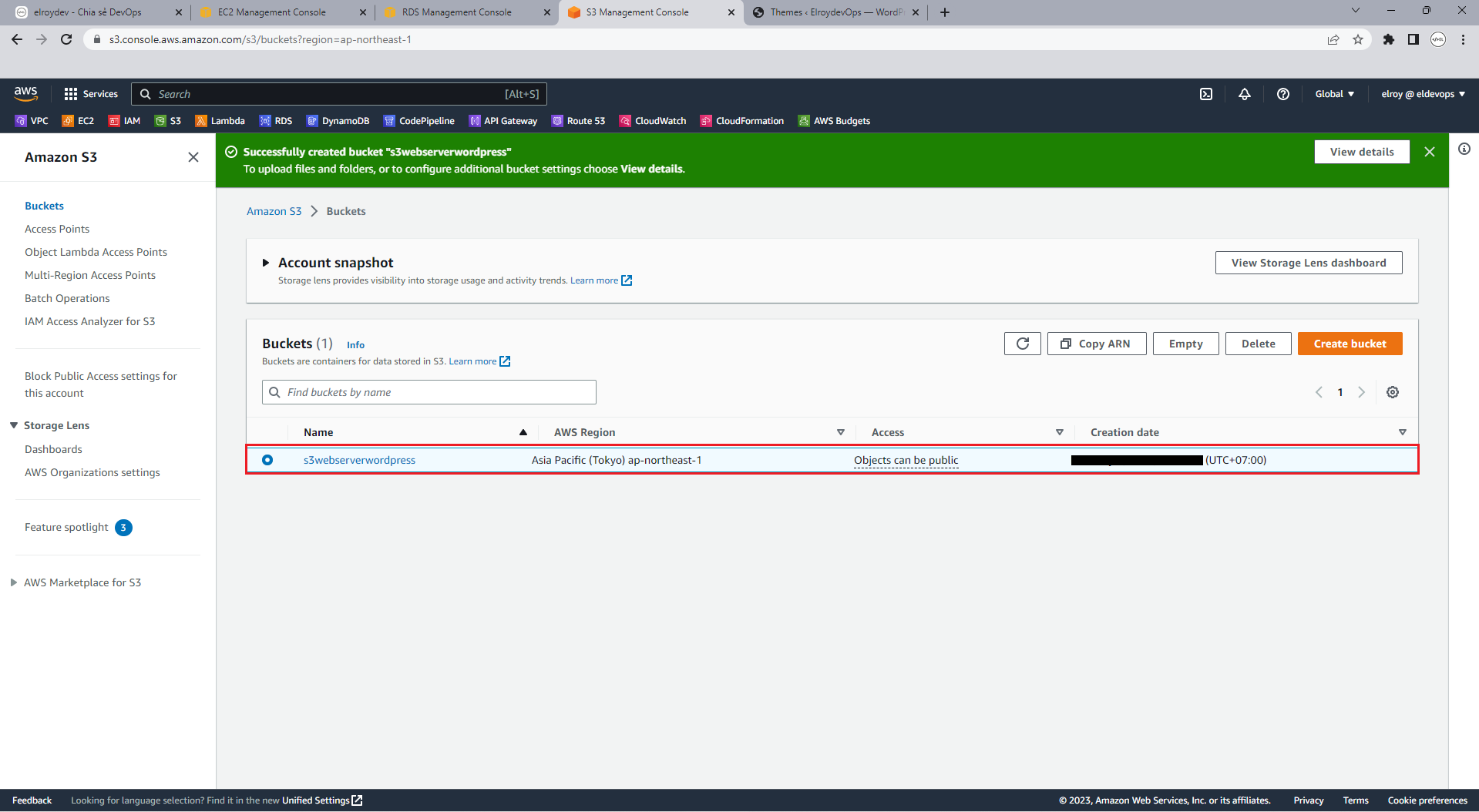Screen dimensions: 1479x812
Task: Refresh the buckets list
Action: [1023, 344]
